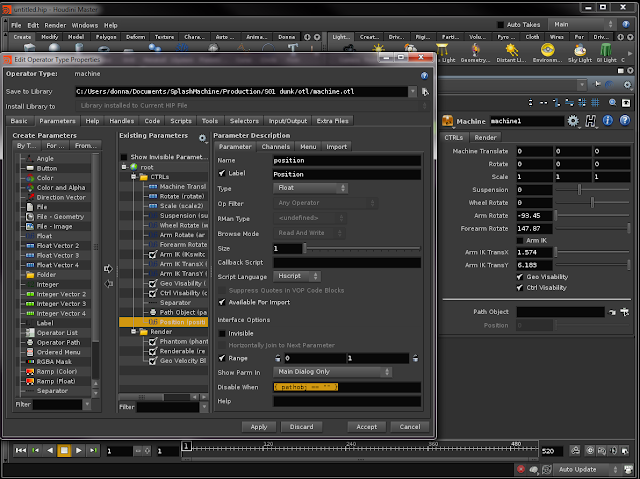Click the Cancel button
This screenshot has height=479, width=640.
(410, 427)
